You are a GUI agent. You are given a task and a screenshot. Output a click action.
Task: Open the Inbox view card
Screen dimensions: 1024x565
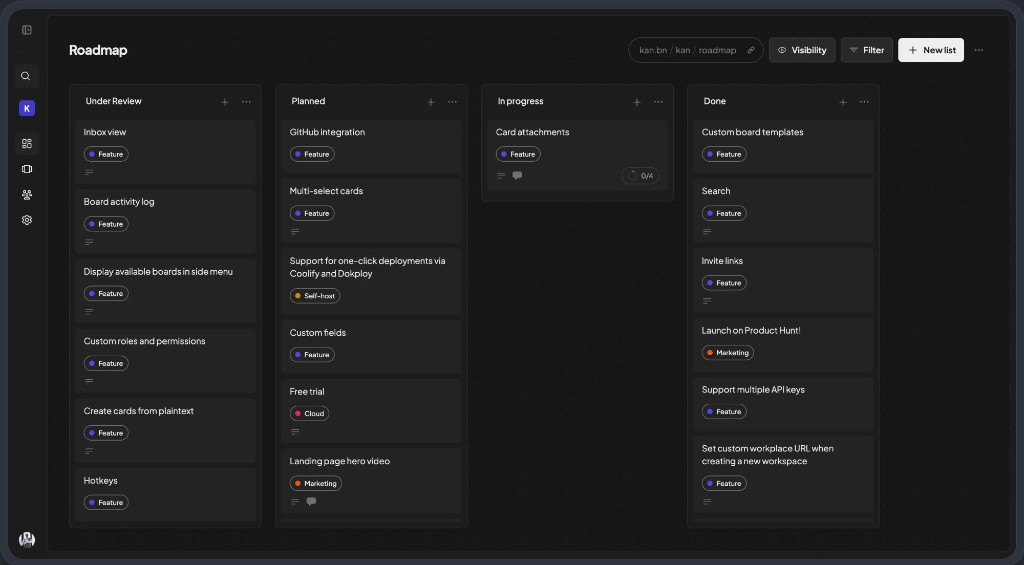point(165,152)
